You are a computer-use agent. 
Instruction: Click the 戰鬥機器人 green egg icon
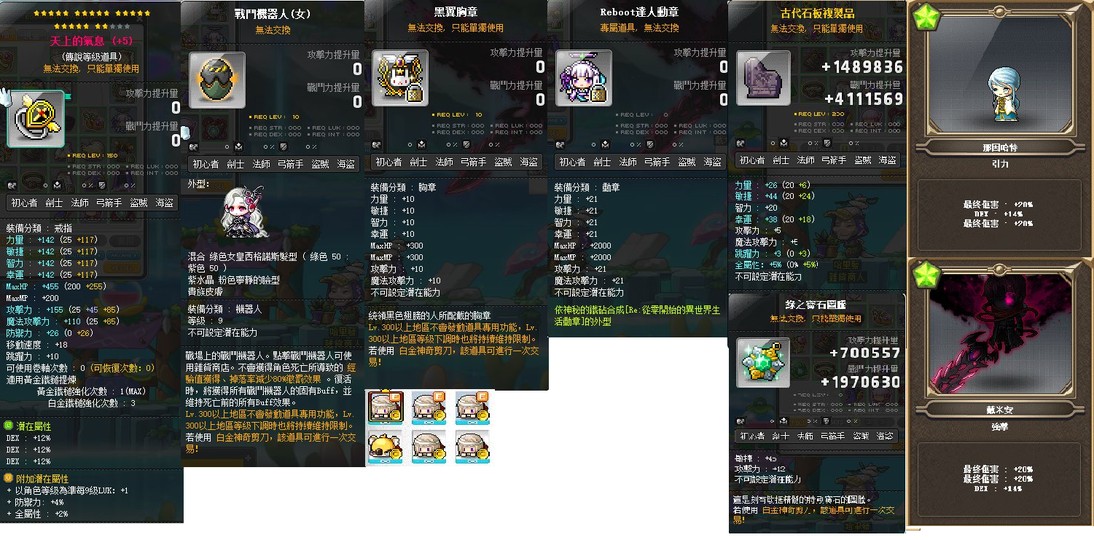click(217, 80)
